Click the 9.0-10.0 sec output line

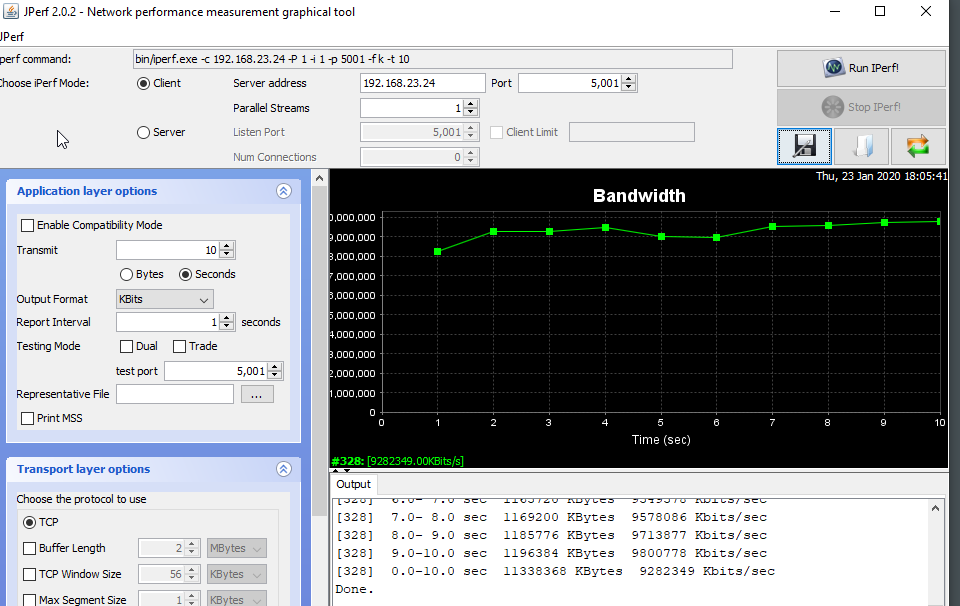[x=552, y=553]
